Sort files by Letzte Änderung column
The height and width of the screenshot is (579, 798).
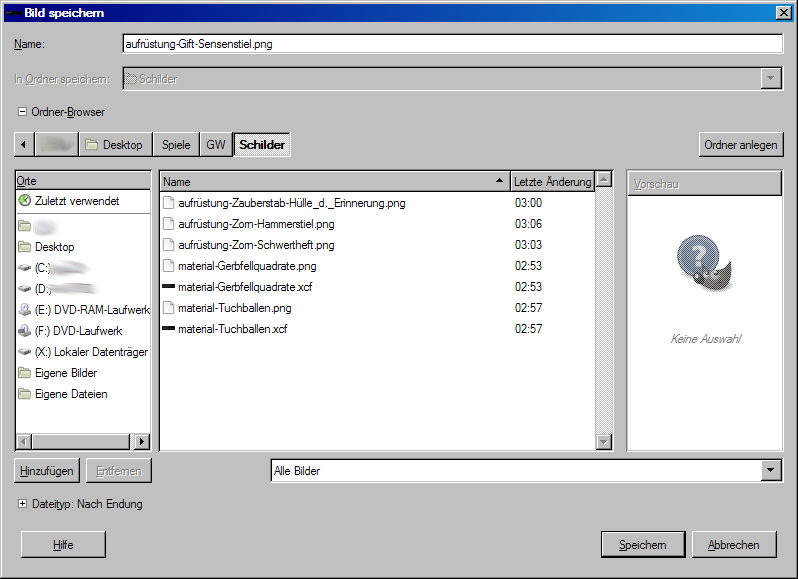(x=551, y=182)
